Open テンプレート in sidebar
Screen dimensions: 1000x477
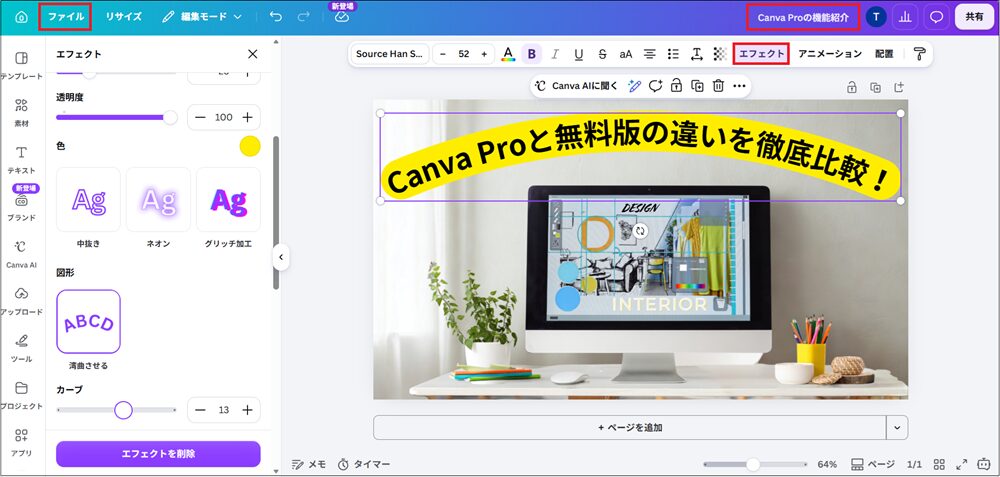22,65
